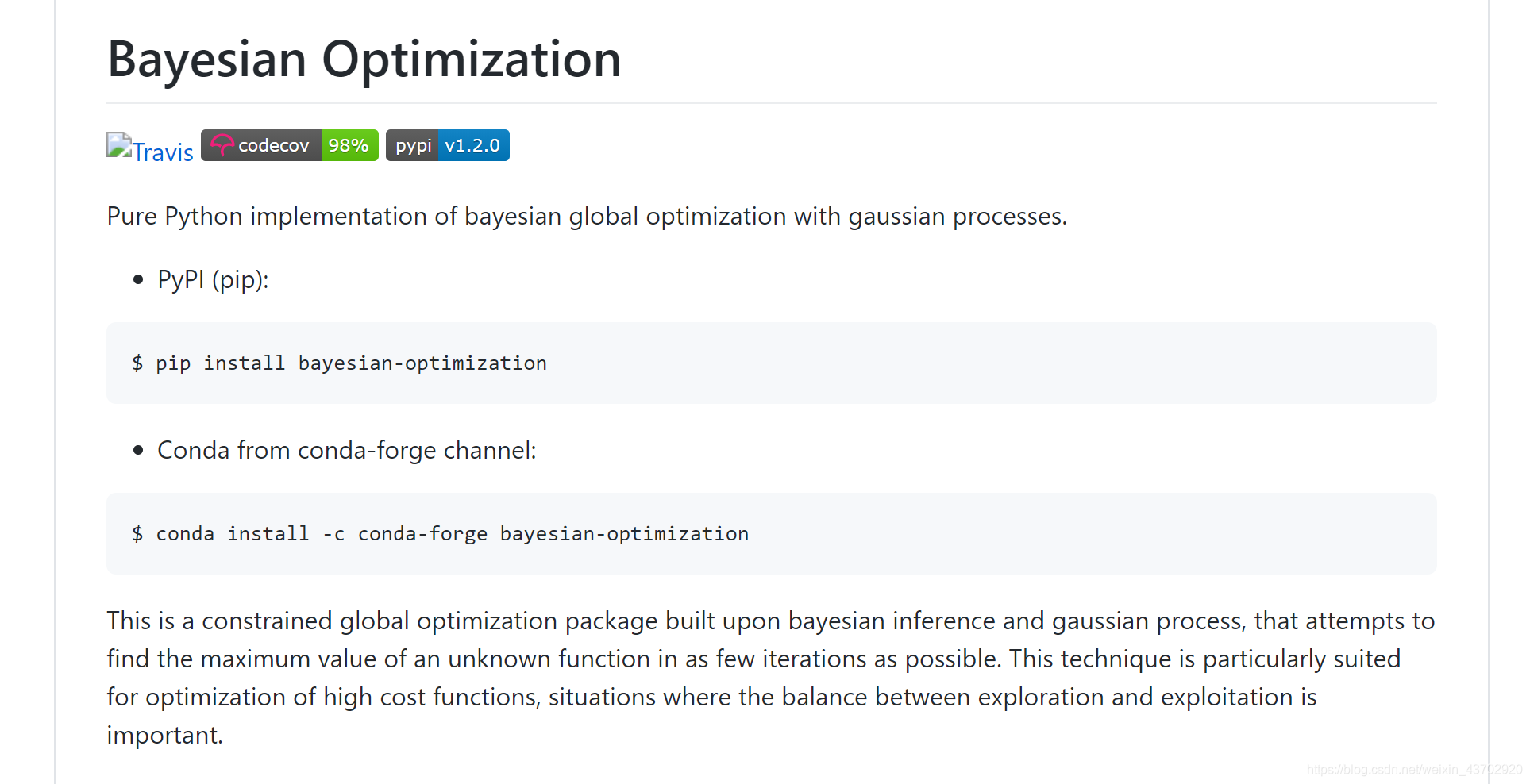The height and width of the screenshot is (784, 1530).
Task: Click the Pure Python implementation description line
Action: (587, 216)
